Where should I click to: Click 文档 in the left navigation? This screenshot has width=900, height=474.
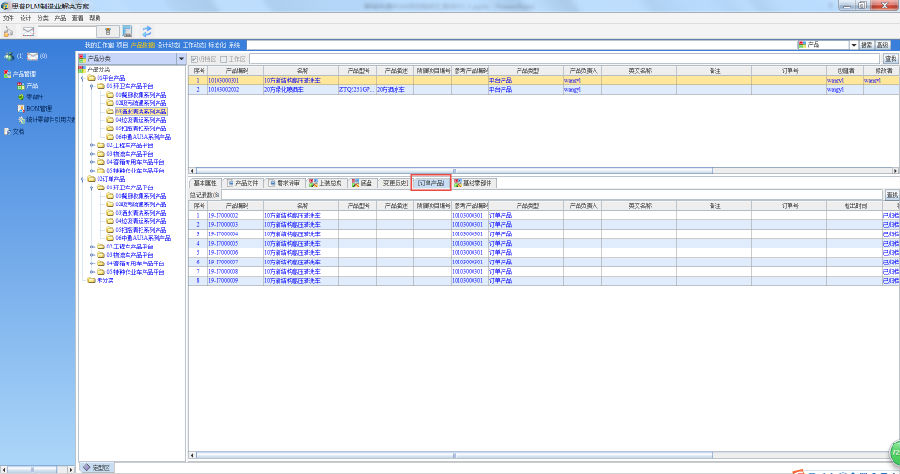click(x=17, y=131)
